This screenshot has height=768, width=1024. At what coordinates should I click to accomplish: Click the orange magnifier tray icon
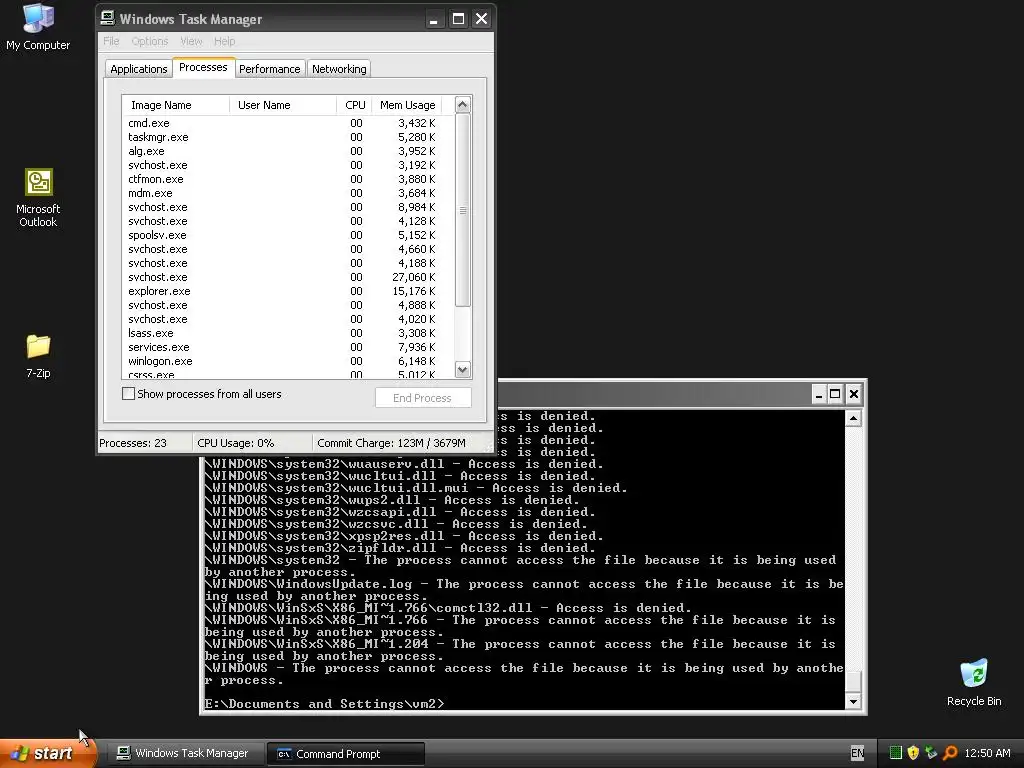pyautogui.click(x=950, y=753)
